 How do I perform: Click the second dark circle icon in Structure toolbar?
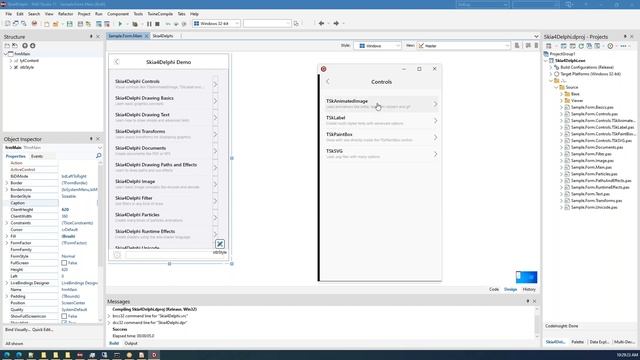pyautogui.click(x=33, y=46)
